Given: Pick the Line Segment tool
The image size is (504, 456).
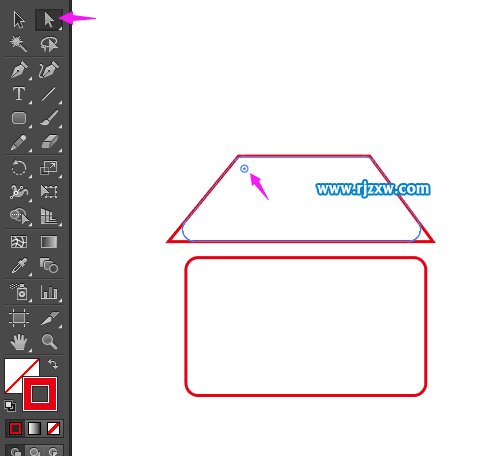Looking at the screenshot, I should click(x=49, y=94).
